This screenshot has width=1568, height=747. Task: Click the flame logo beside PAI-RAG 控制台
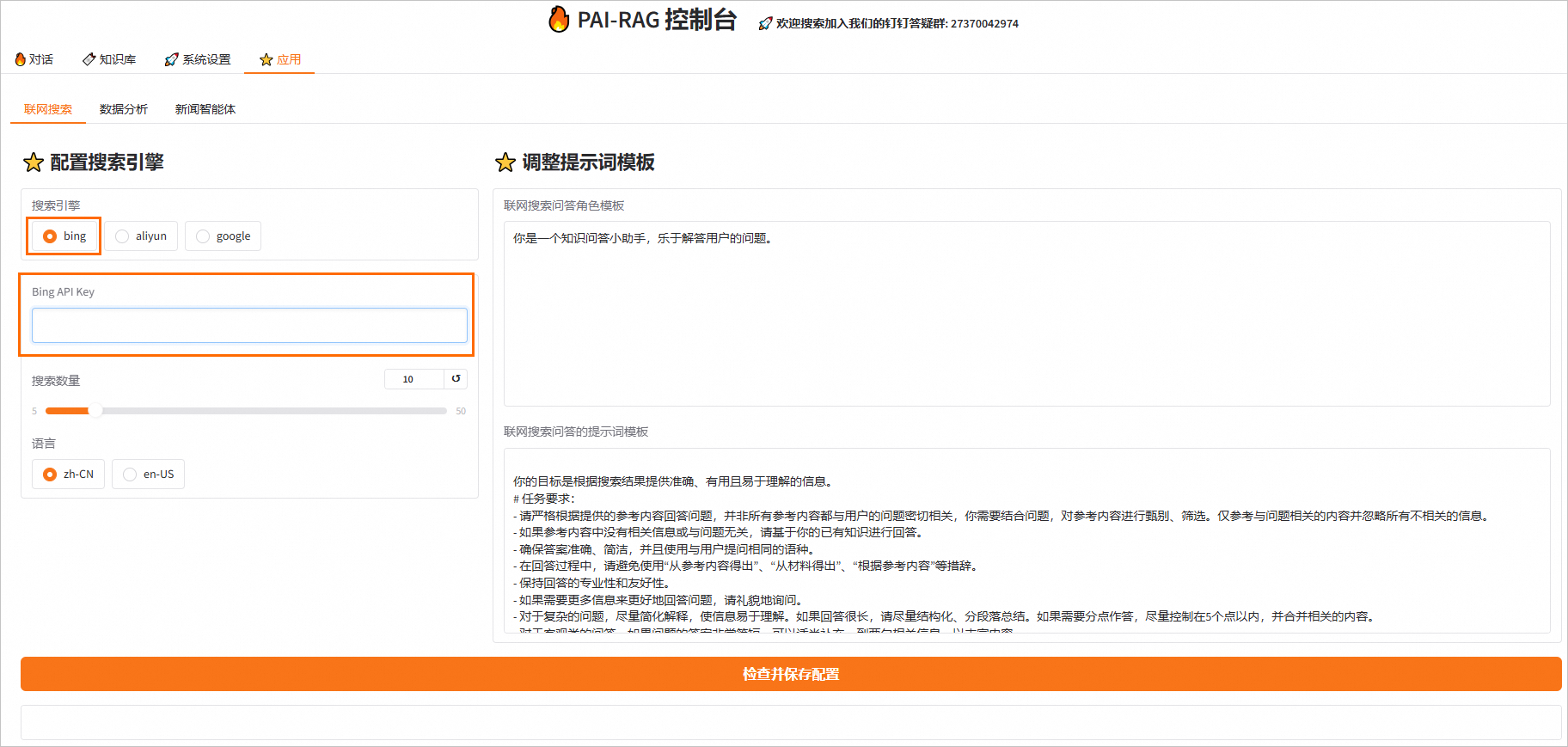[x=559, y=19]
